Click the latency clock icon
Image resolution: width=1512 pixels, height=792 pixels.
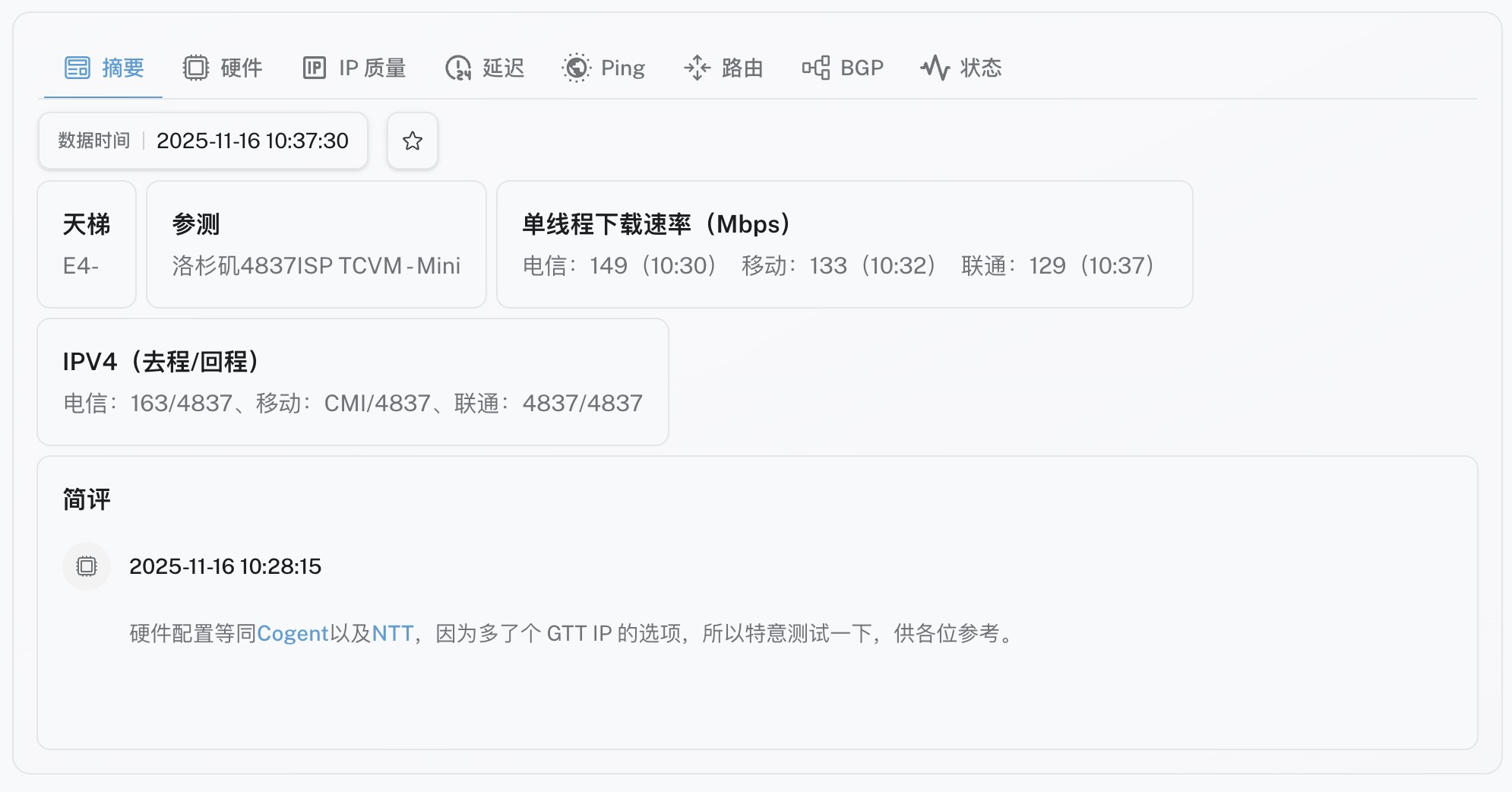[458, 68]
